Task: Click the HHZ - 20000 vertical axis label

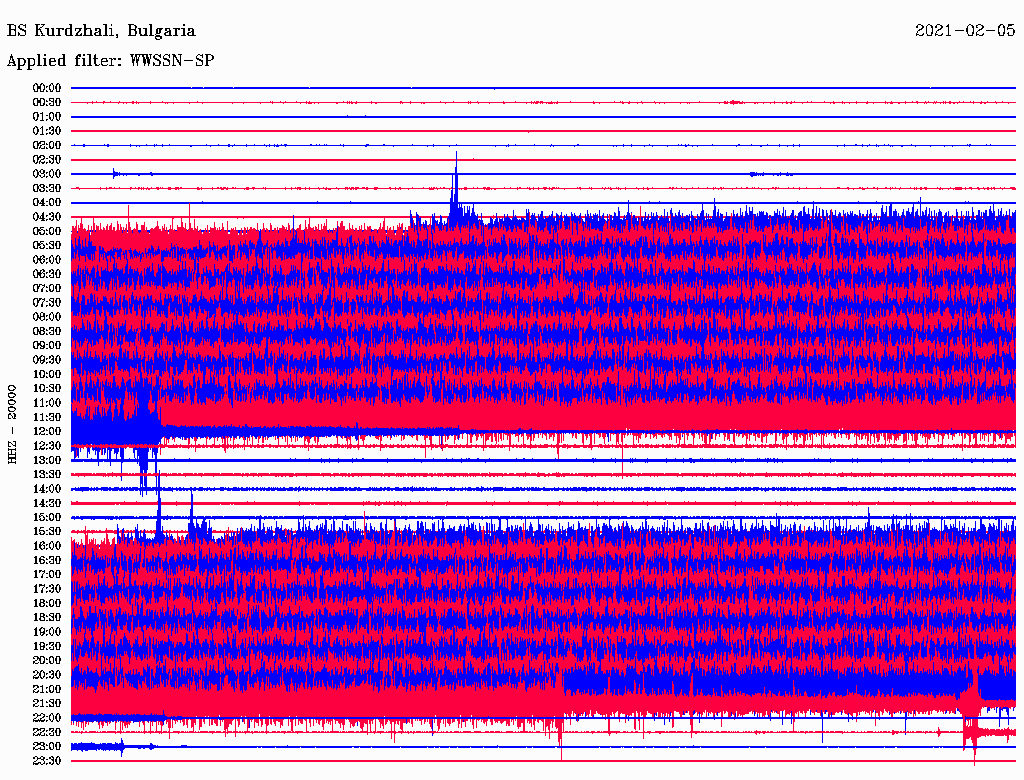Action: click(x=13, y=423)
